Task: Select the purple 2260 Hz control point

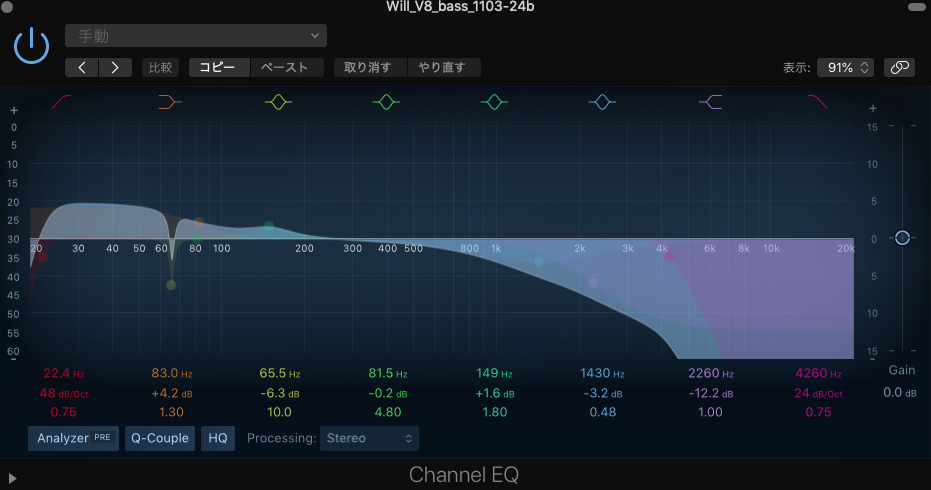Action: [x=593, y=283]
